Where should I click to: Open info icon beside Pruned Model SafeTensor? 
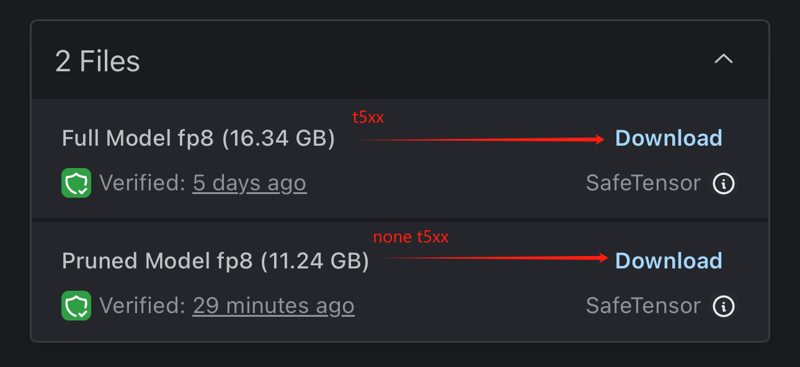(723, 306)
